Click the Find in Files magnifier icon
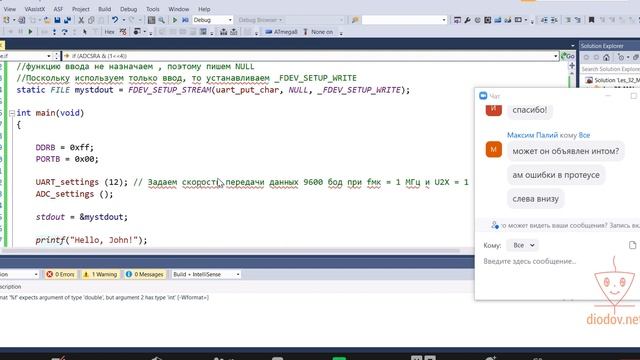640x360 pixels. [x=162, y=20]
